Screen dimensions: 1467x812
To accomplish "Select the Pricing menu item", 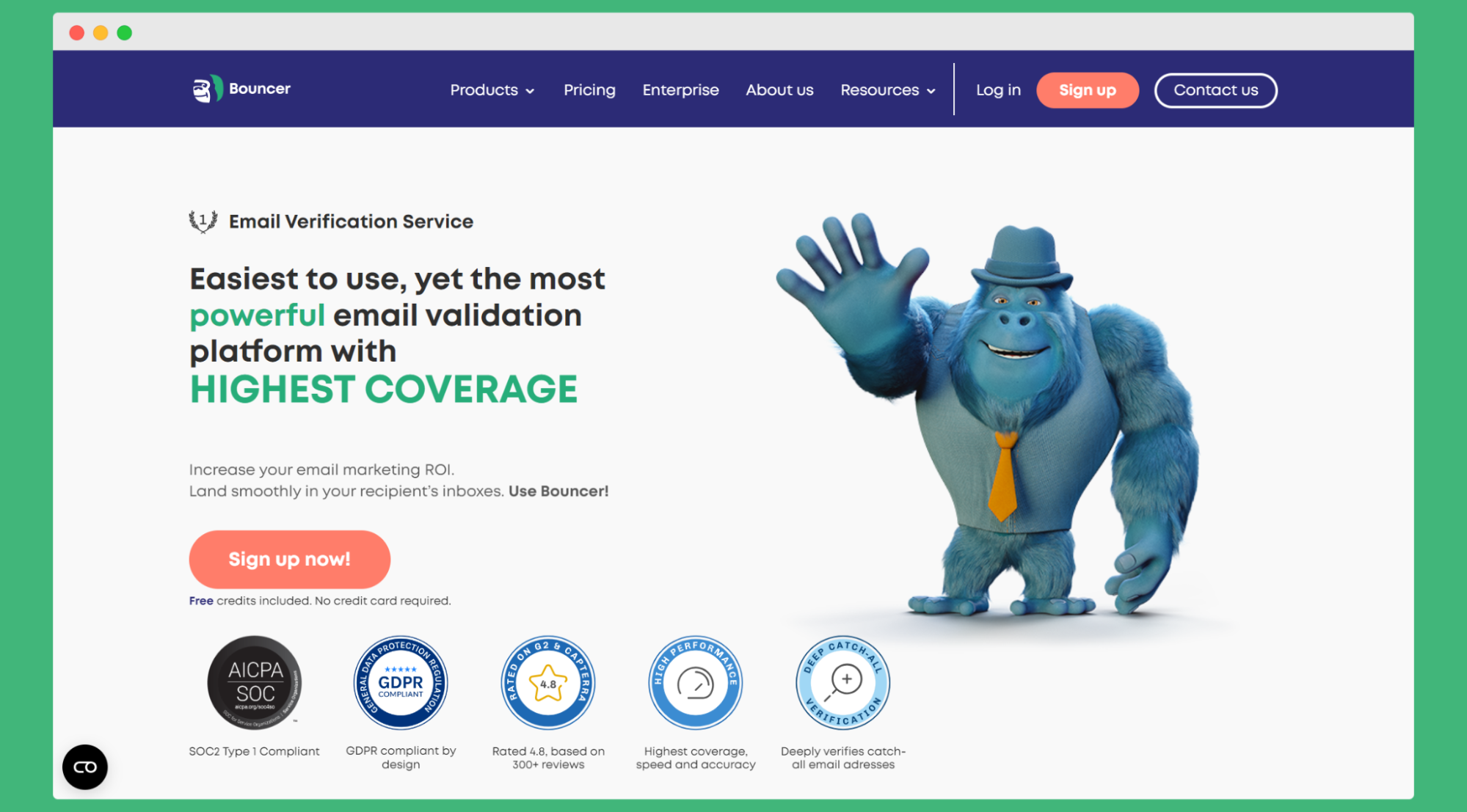I will pyautogui.click(x=589, y=89).
